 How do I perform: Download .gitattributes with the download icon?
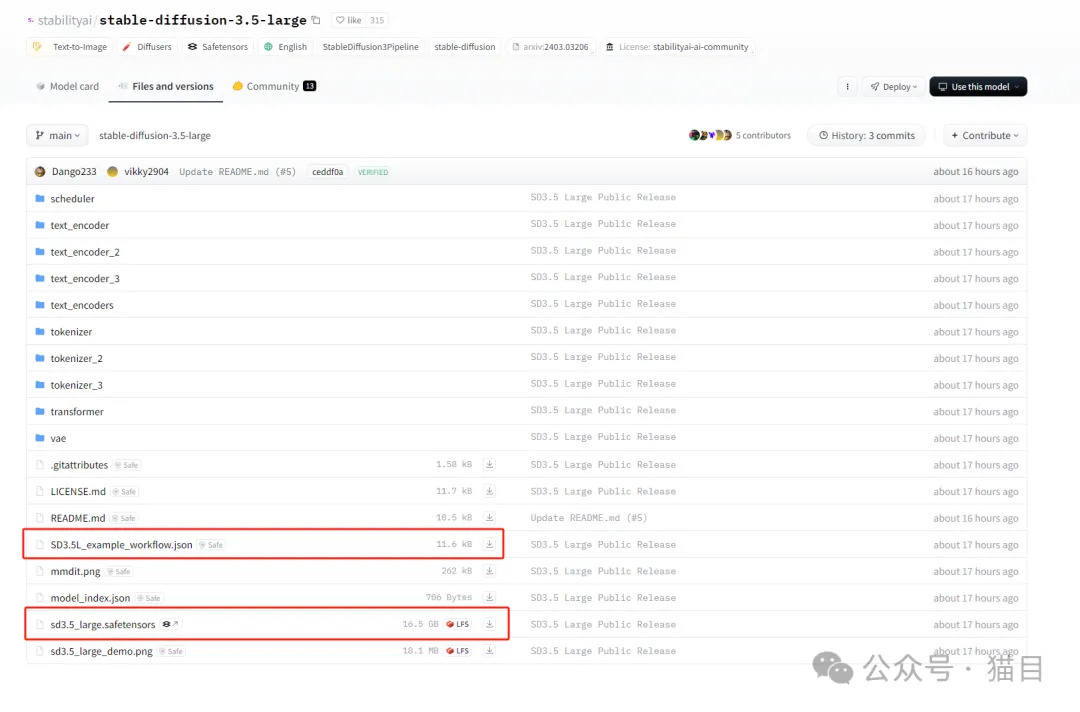click(489, 464)
